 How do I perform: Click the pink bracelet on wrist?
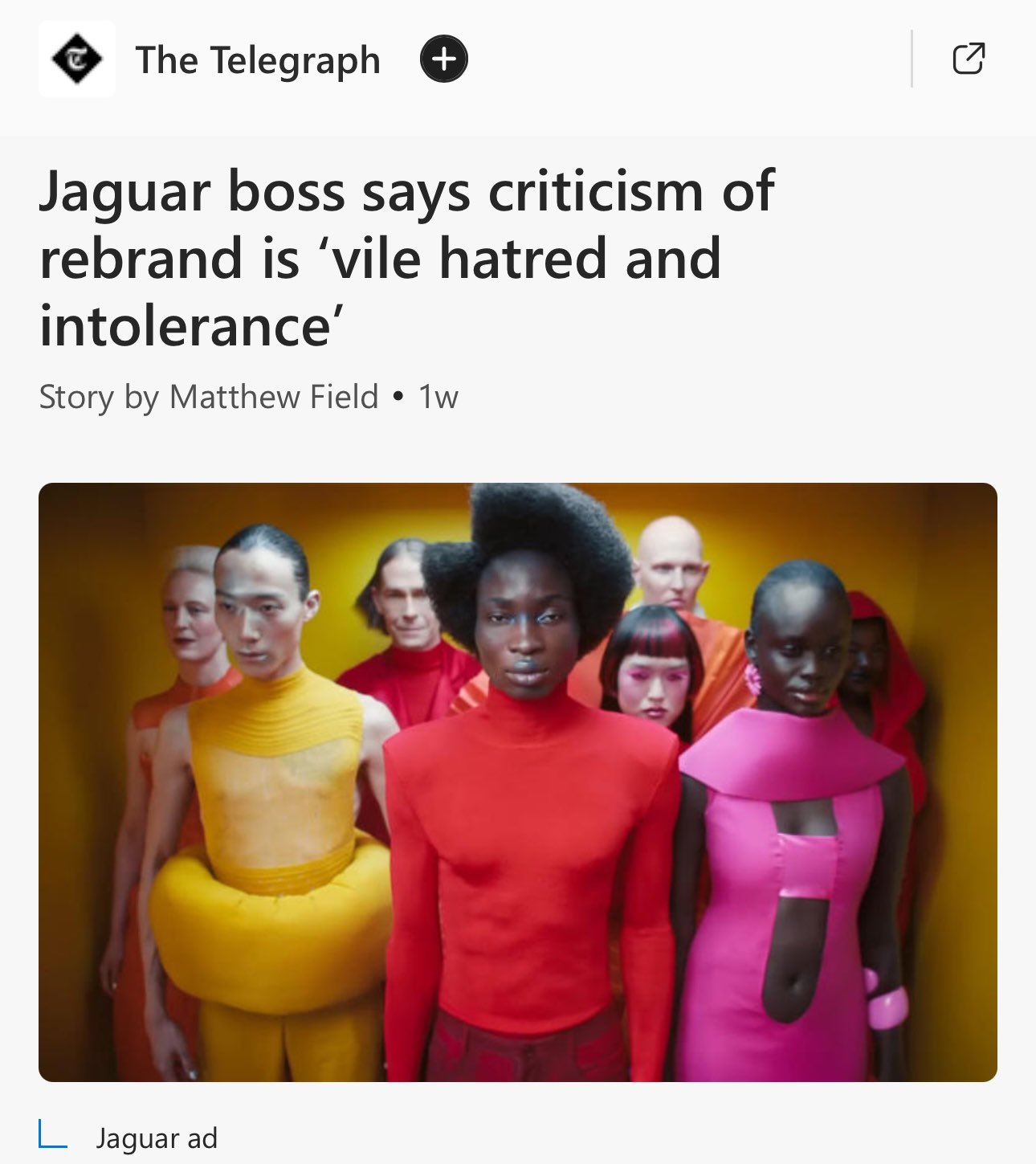885,1001
